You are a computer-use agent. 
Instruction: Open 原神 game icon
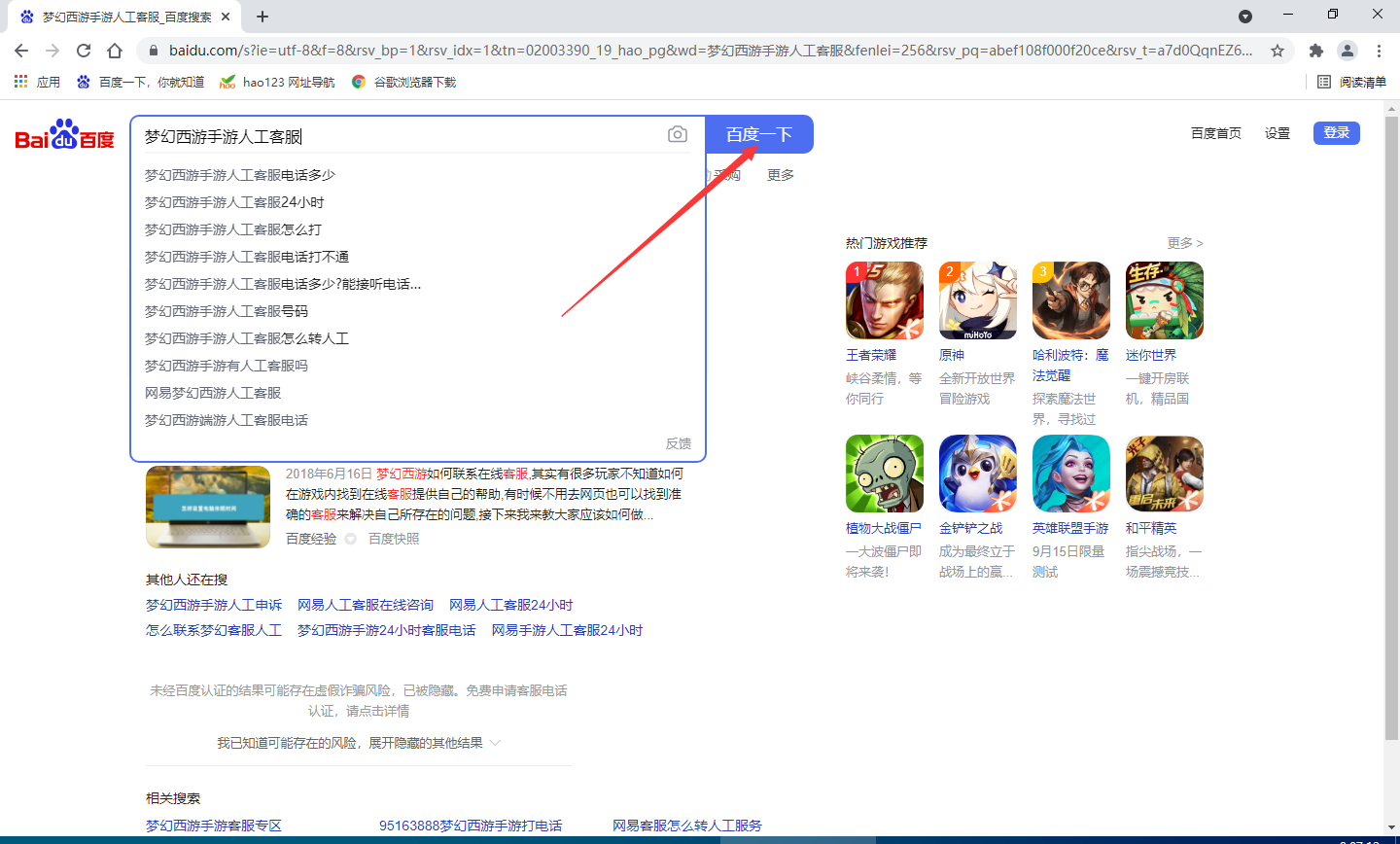coord(978,300)
